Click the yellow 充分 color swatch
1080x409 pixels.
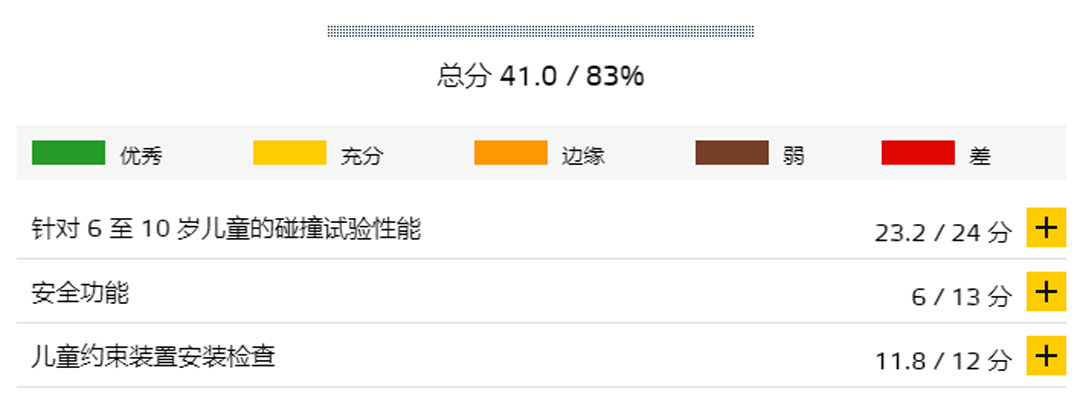(289, 153)
